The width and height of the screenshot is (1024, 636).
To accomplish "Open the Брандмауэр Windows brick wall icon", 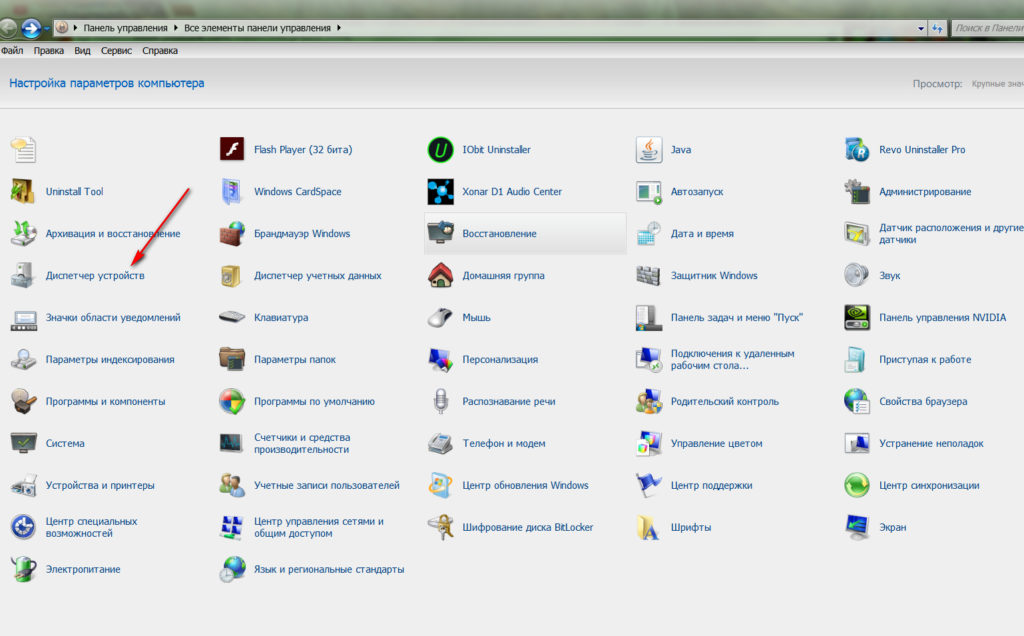I will [x=232, y=234].
